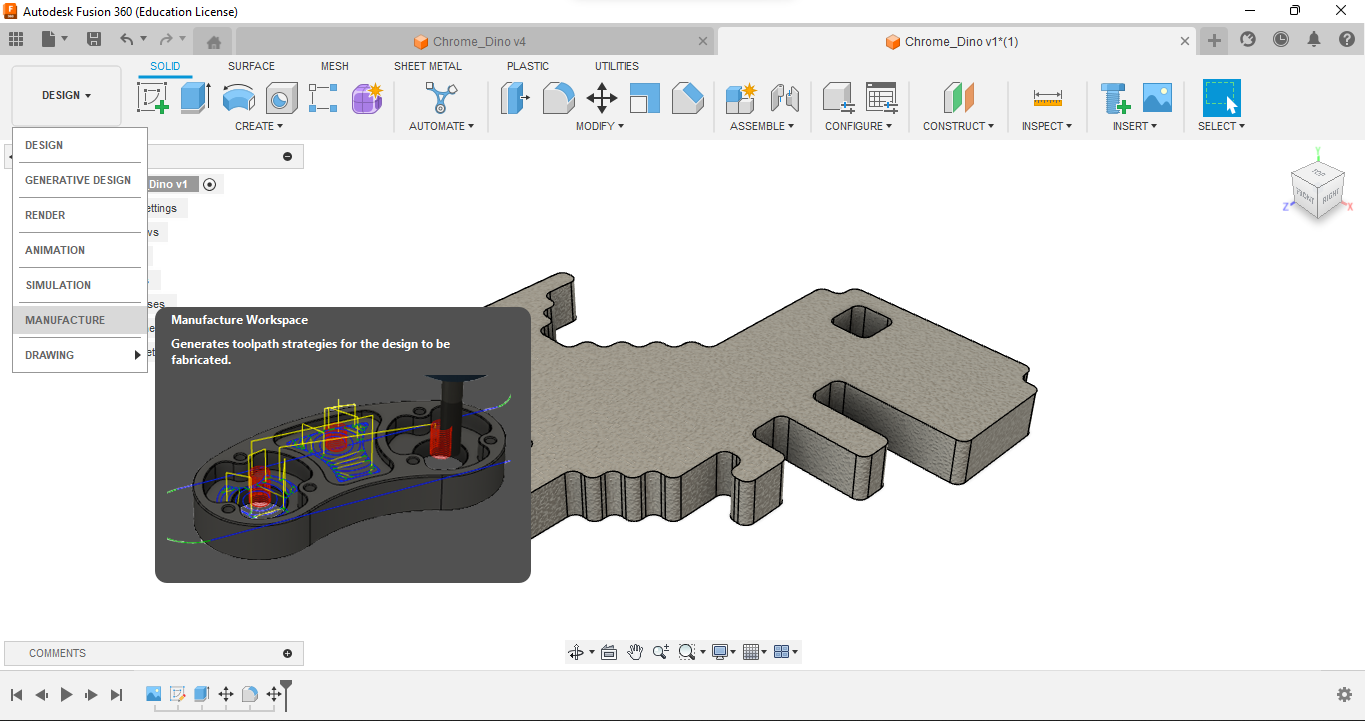Select the Rectangular Pattern tool
The width and height of the screenshot is (1365, 721).
(324, 98)
